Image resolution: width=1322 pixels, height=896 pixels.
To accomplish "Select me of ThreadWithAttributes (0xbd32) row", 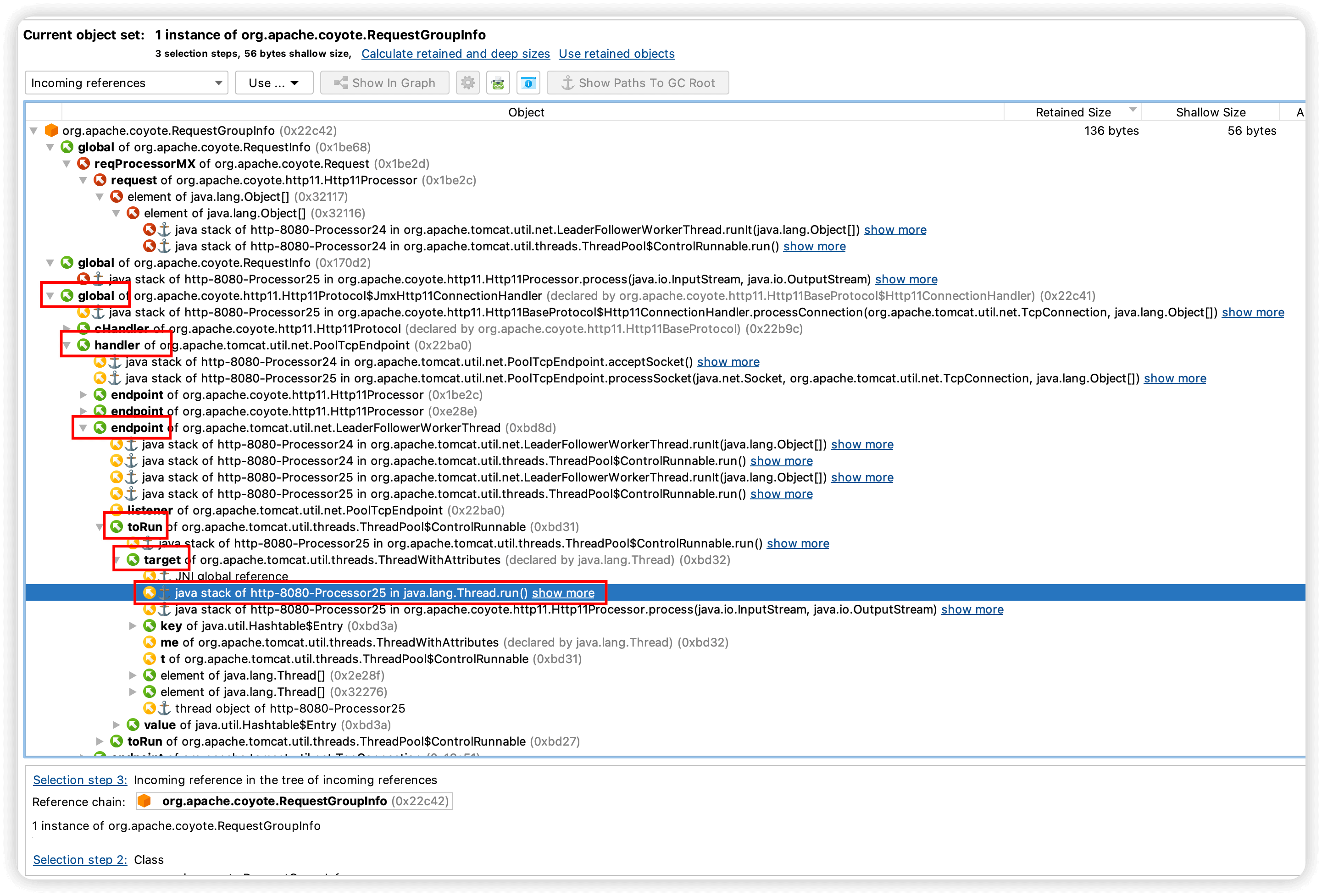I will coord(665,642).
